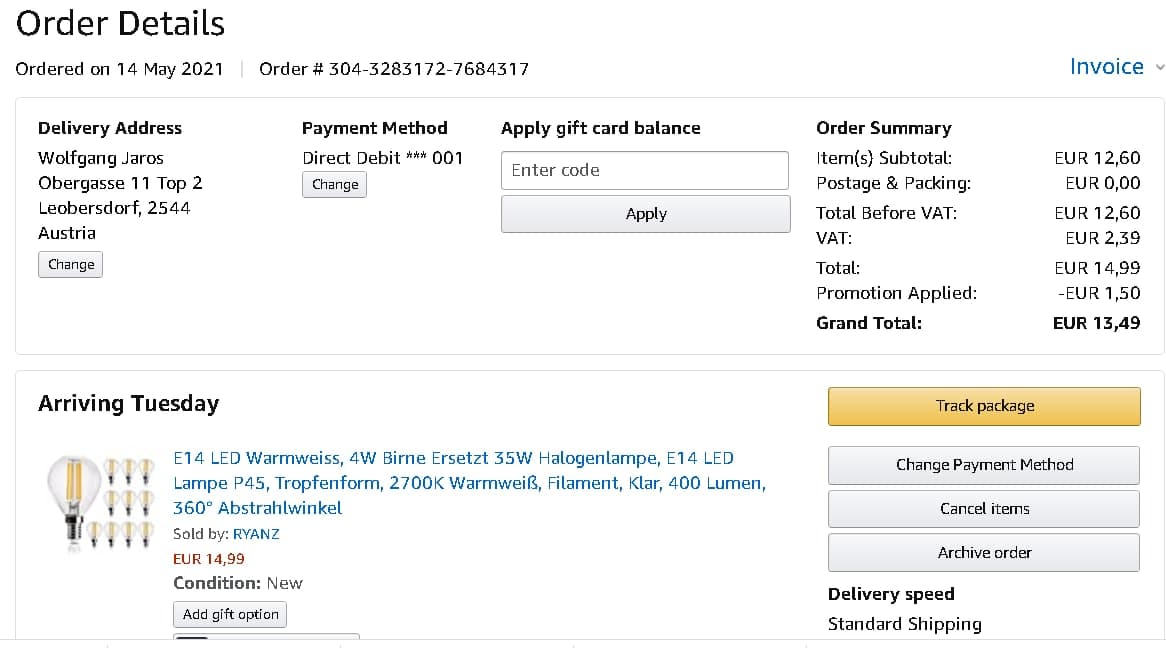Focus the gift card code field
Viewport: 1166px width, 648px height.
tap(645, 170)
